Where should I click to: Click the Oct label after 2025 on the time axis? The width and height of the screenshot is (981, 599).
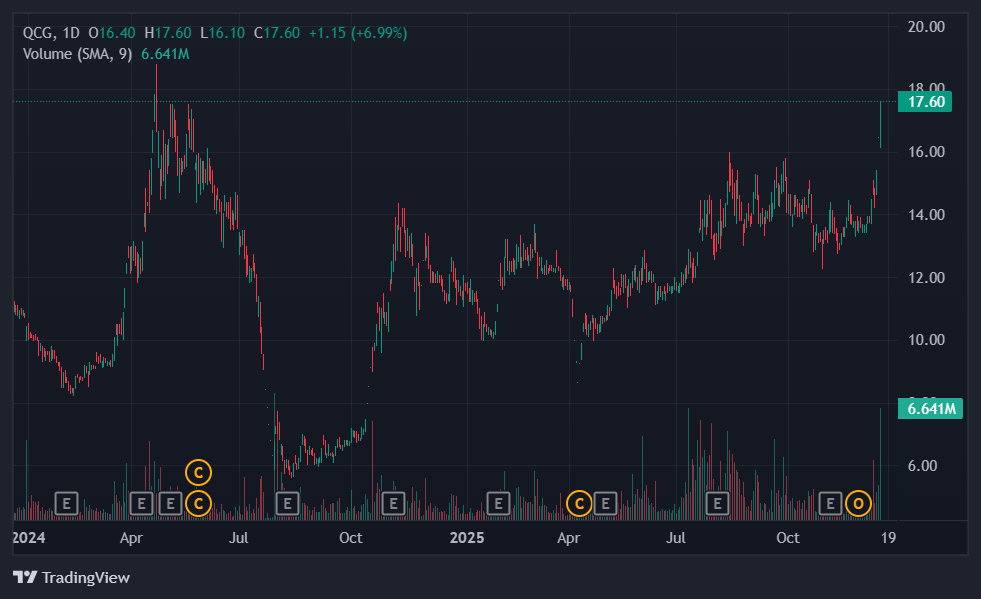(788, 538)
